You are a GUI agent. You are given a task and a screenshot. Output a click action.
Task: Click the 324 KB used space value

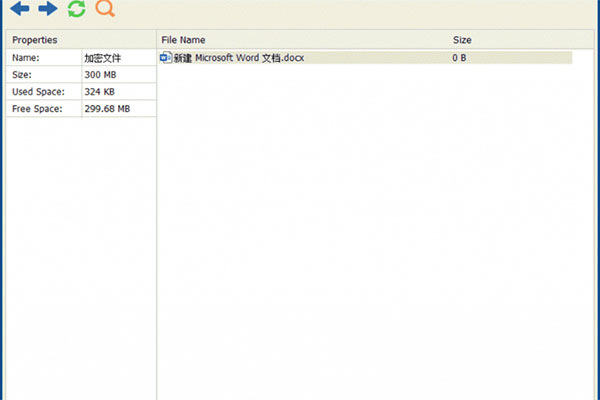[x=100, y=92]
